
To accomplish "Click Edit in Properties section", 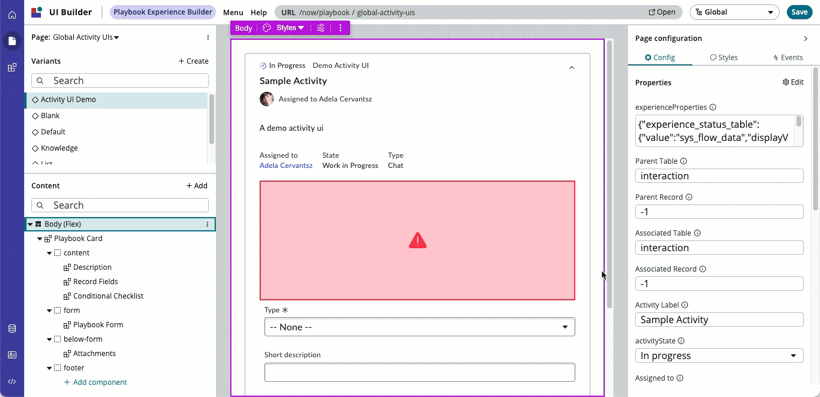I will [793, 82].
